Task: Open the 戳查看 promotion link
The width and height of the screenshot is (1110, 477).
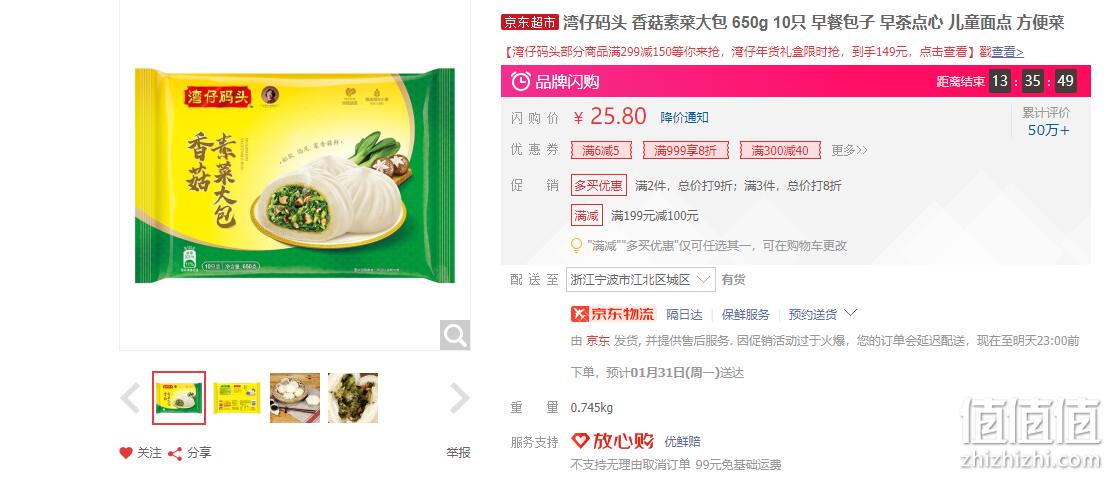Action: (1002, 52)
